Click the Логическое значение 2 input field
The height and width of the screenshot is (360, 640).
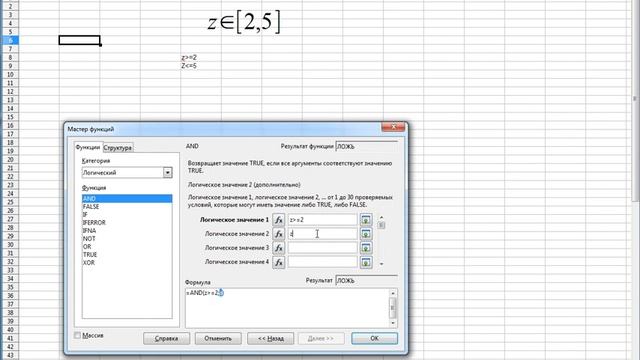coord(322,234)
